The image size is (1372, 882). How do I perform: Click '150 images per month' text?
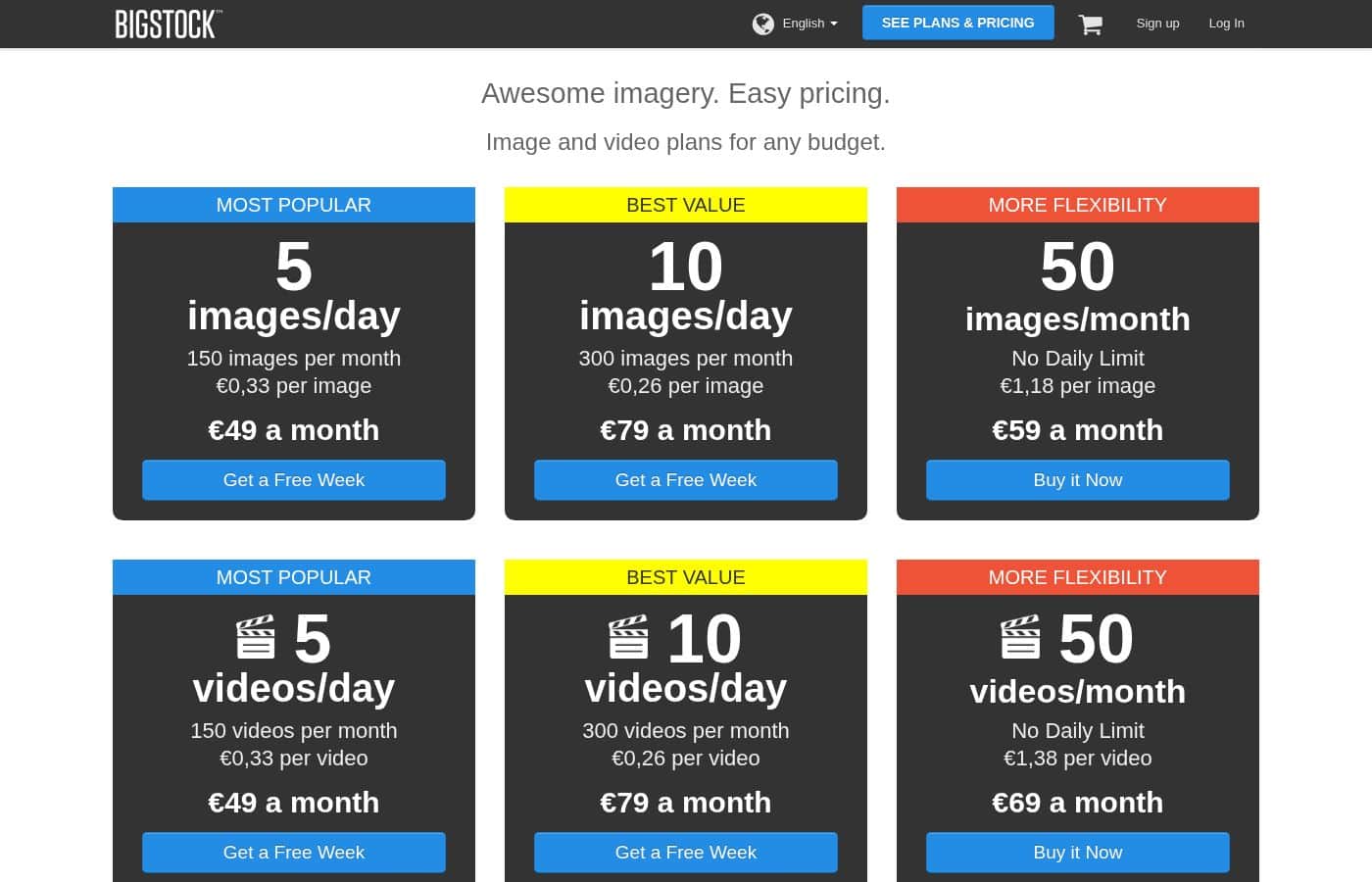pyautogui.click(x=294, y=359)
